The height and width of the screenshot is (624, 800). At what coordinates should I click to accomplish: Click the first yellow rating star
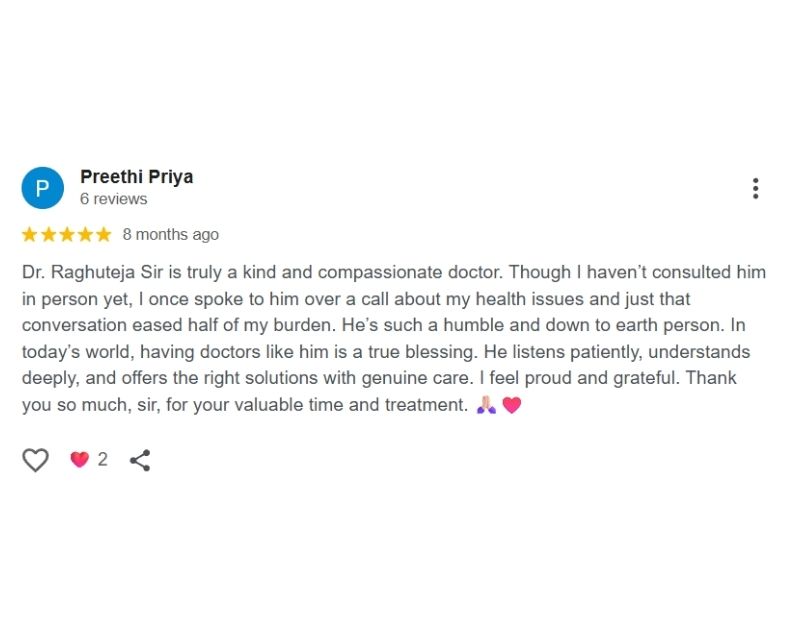29,235
